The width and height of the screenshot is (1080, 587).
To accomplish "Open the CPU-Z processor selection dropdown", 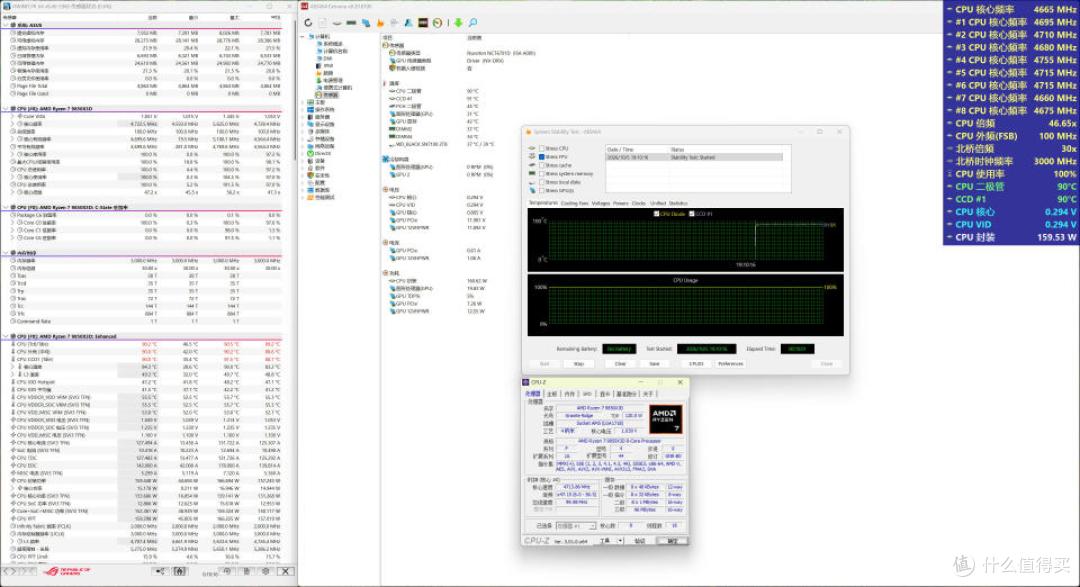I will 576,526.
